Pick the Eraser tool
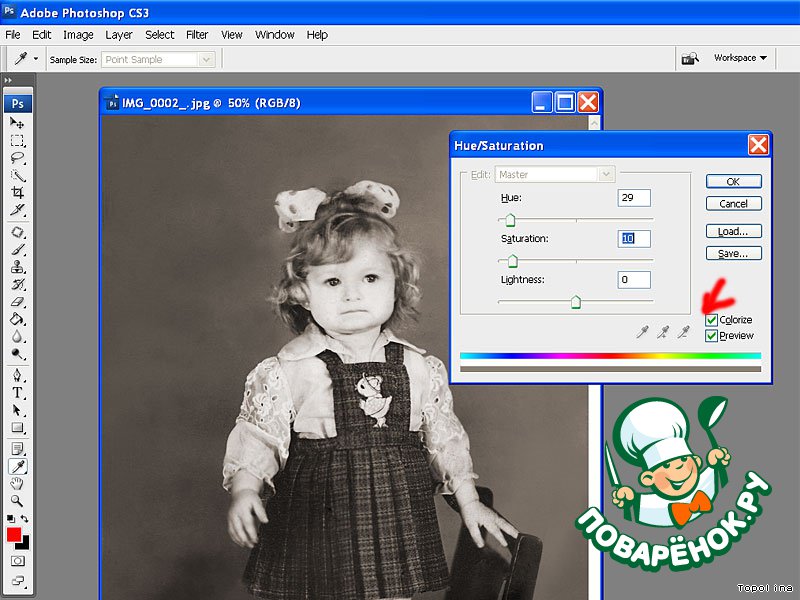Image resolution: width=800 pixels, height=600 pixels. (x=17, y=301)
